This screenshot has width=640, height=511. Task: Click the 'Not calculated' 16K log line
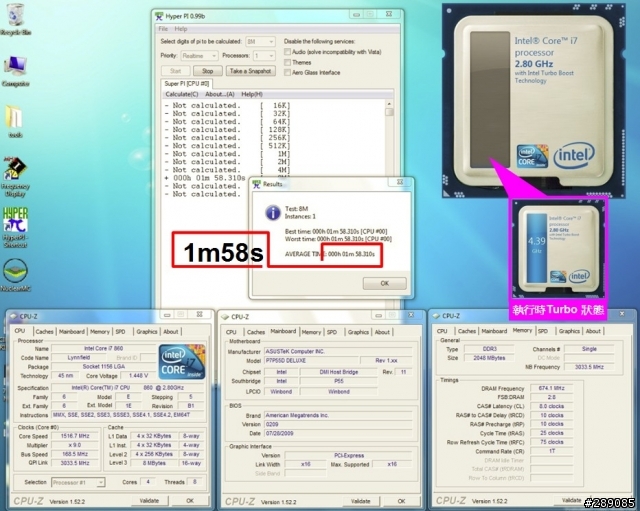[227, 105]
